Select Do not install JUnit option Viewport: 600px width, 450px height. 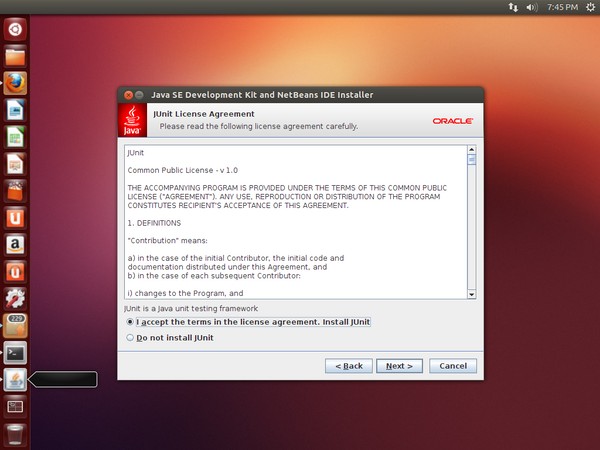(x=170, y=338)
